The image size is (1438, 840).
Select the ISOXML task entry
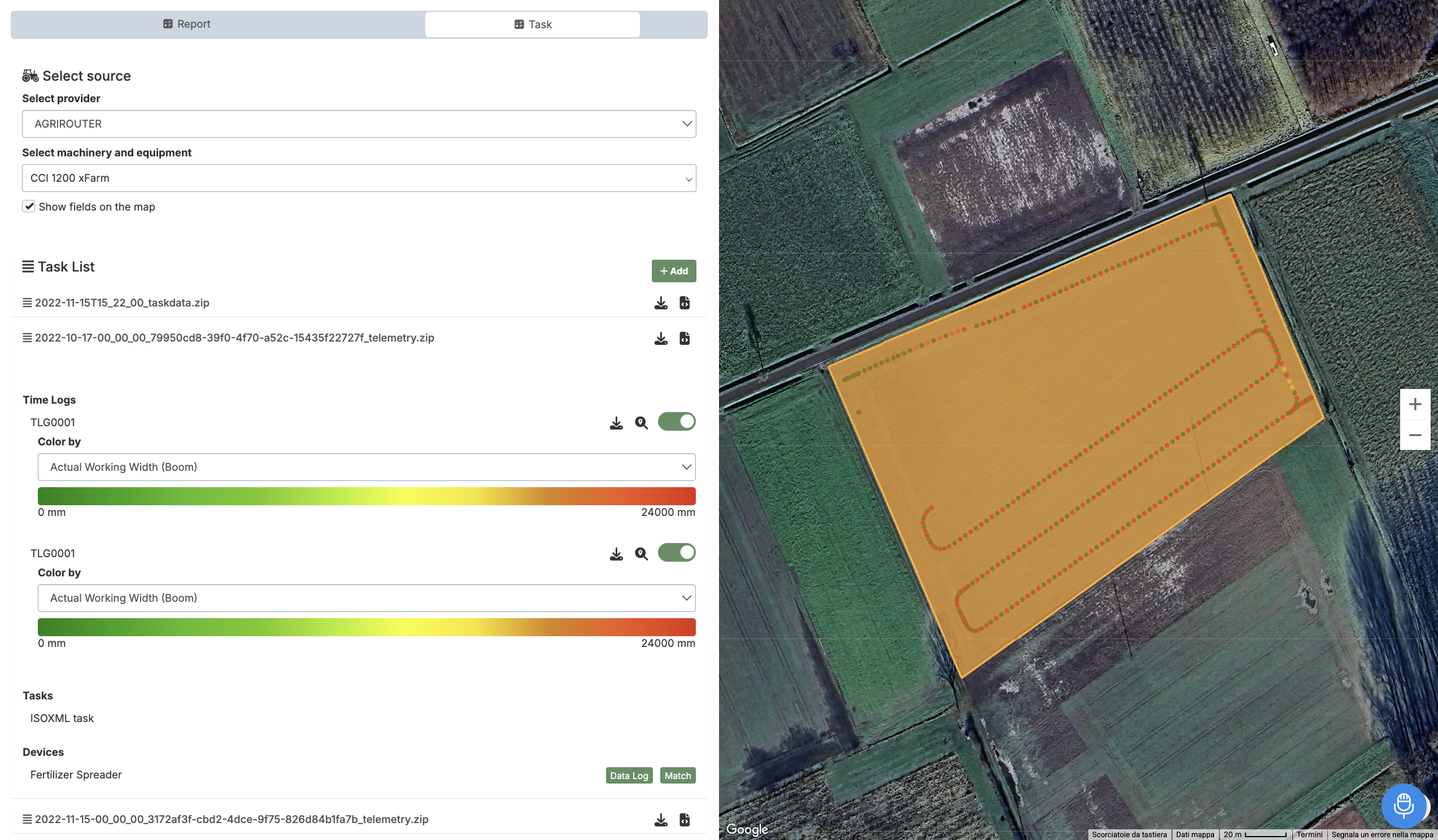point(62,719)
